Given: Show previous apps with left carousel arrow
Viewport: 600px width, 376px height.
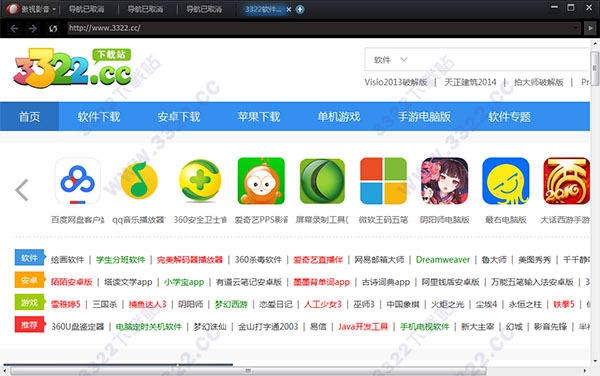Looking at the screenshot, I should click(x=22, y=190).
